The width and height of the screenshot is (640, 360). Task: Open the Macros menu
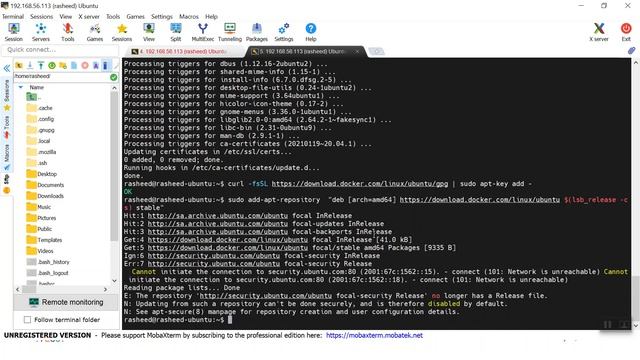(189, 16)
